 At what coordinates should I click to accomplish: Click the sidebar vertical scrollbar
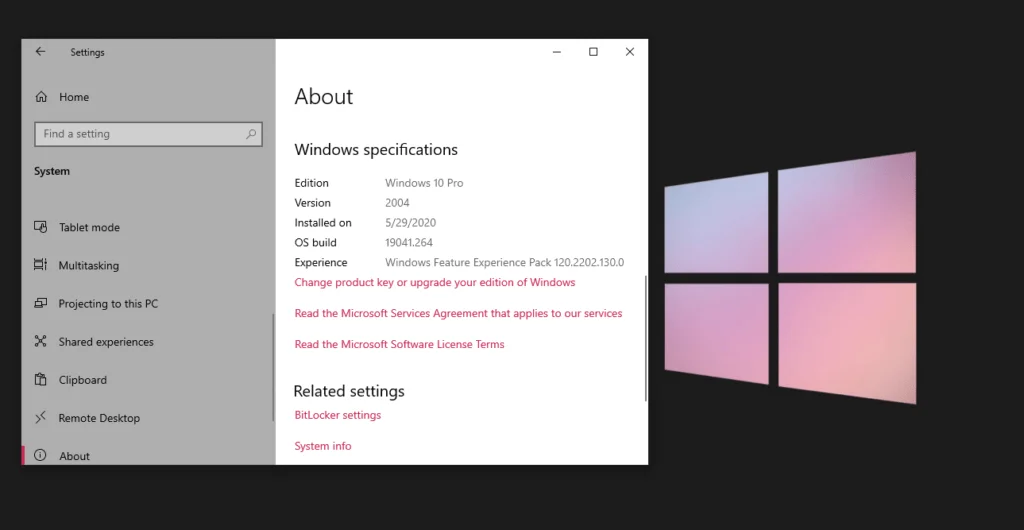(x=273, y=367)
